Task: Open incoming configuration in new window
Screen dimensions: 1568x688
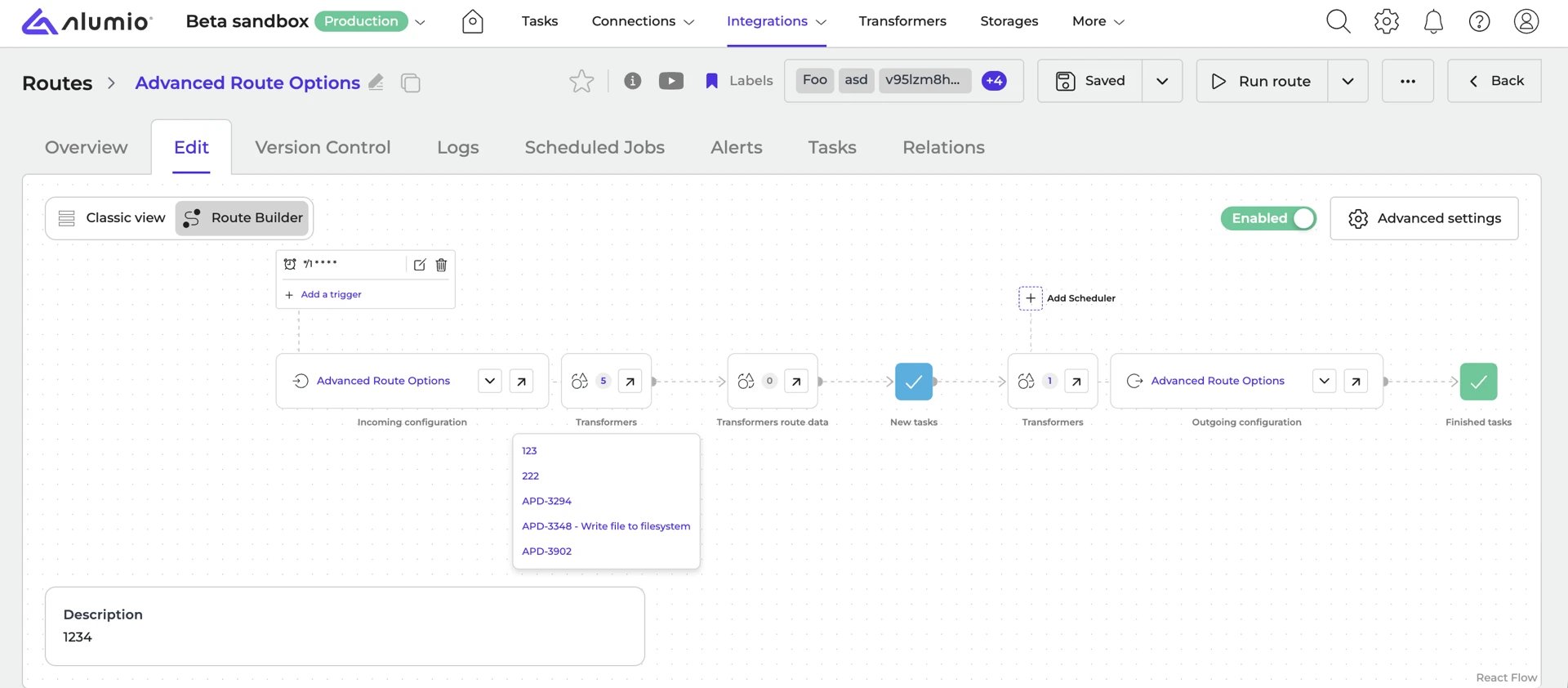Action: [x=521, y=382]
